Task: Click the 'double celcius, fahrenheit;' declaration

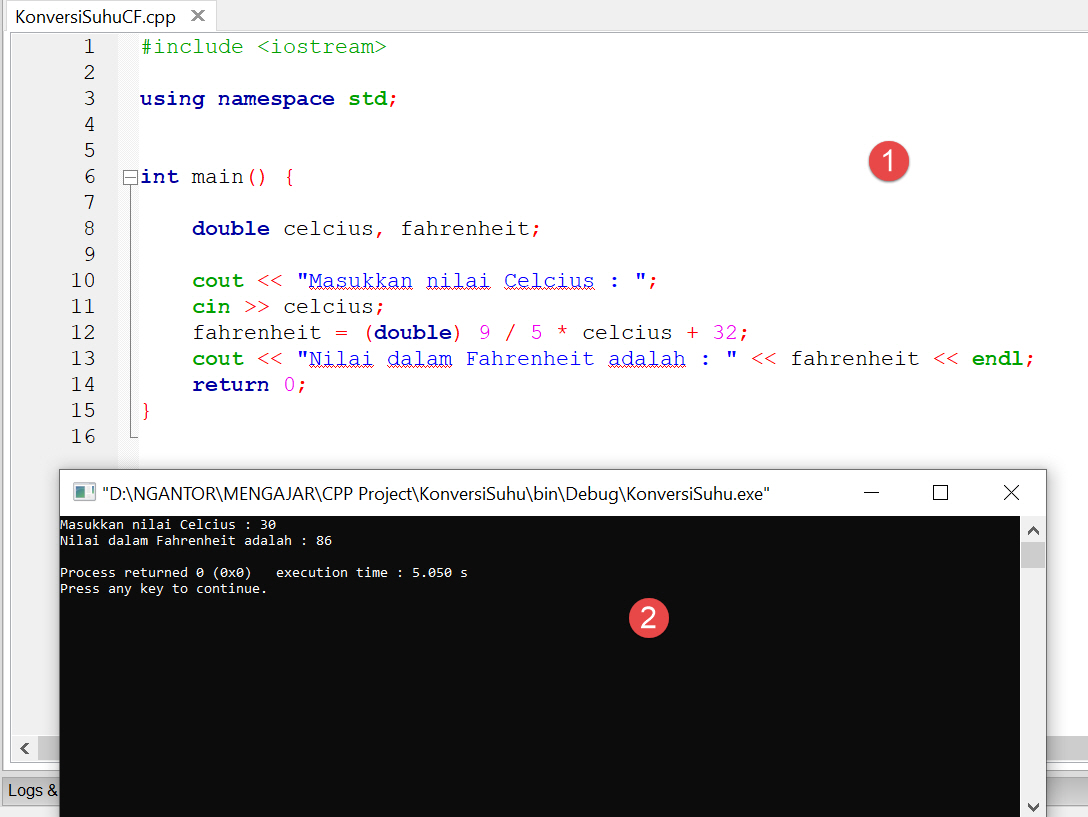Action: coord(366,229)
